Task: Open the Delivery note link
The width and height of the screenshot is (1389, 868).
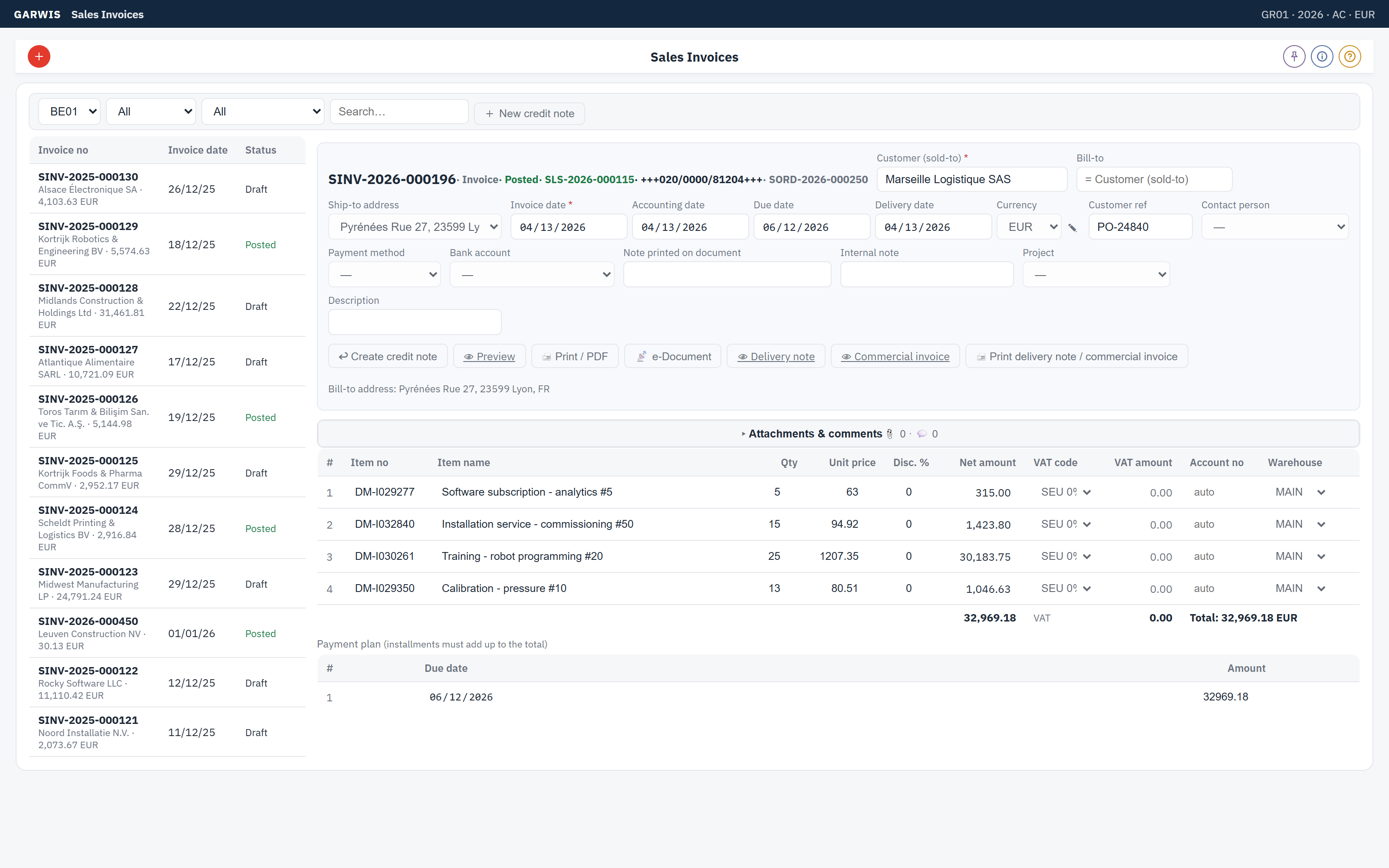Action: pyautogui.click(x=776, y=356)
